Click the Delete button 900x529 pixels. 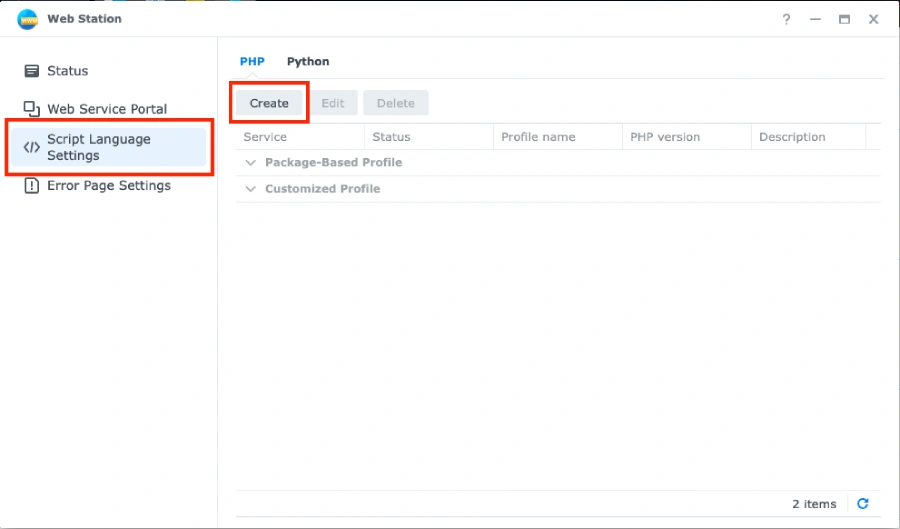point(395,103)
